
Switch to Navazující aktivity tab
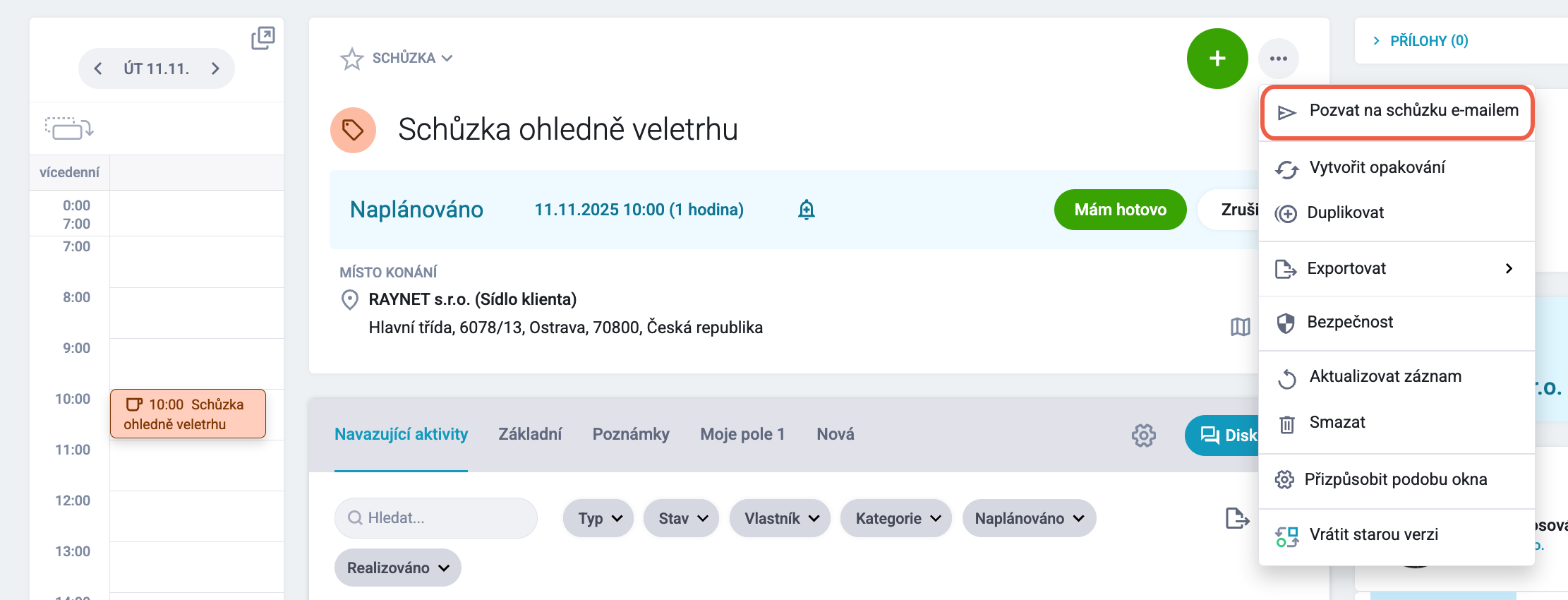point(401,435)
